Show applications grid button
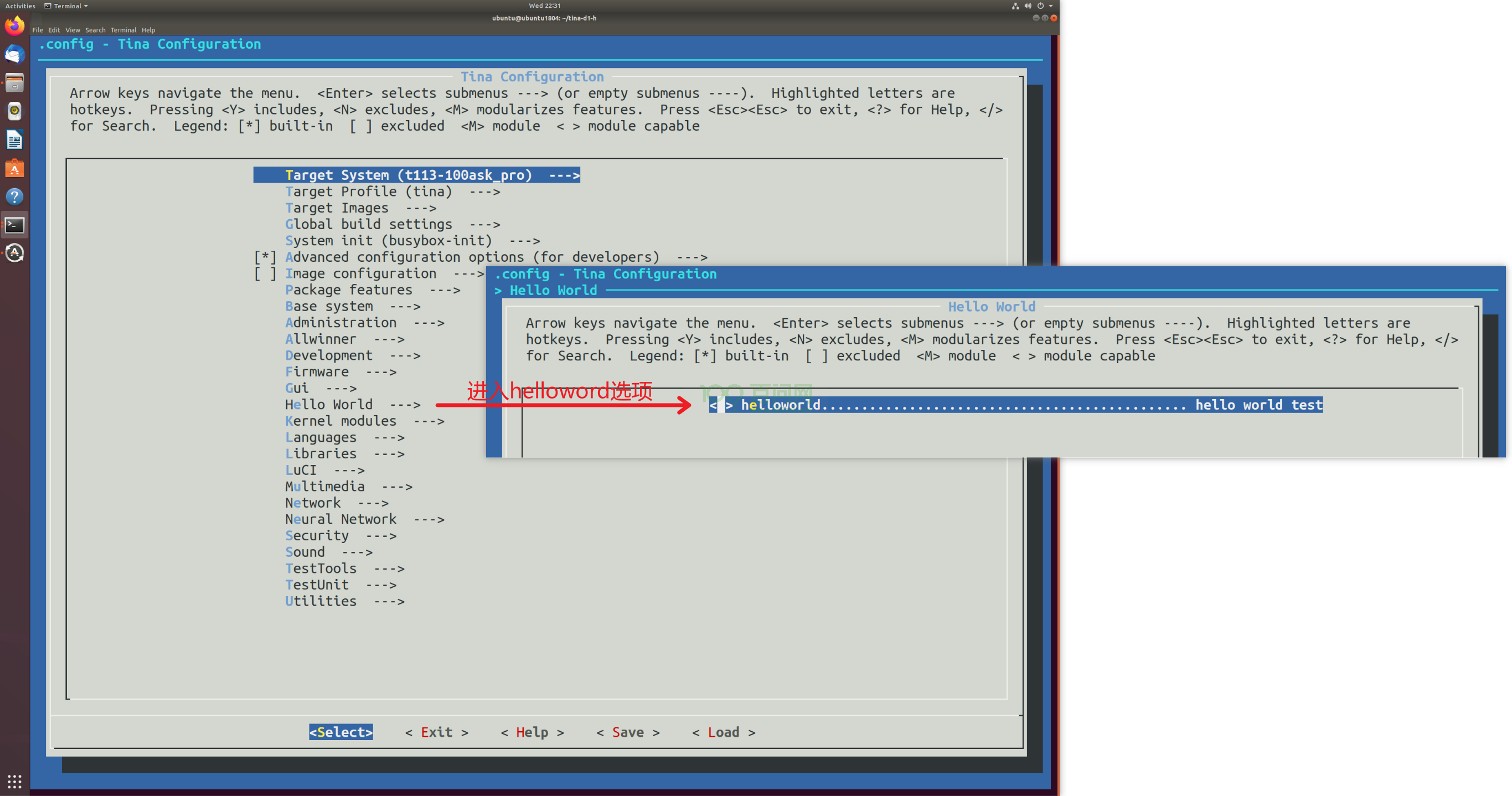This screenshot has height=796, width=1512. pos(15,781)
